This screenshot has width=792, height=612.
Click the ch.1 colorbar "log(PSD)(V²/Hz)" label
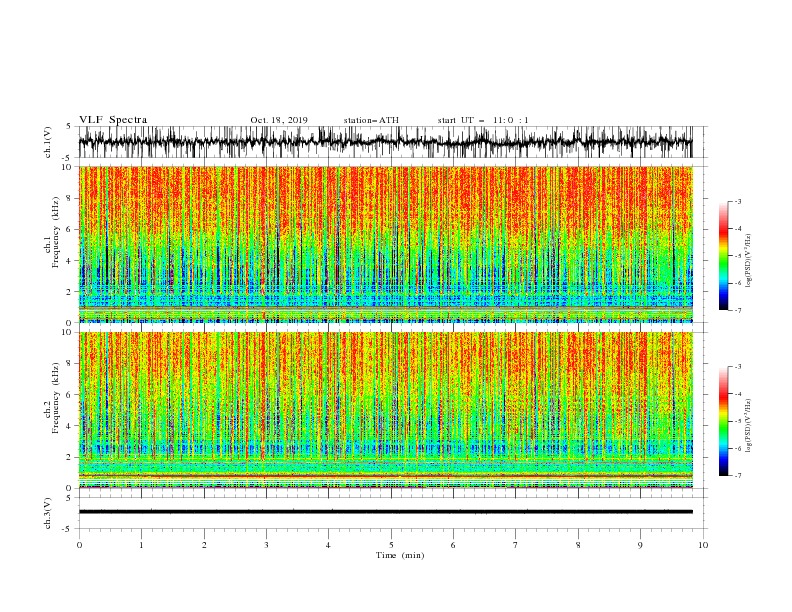coord(748,261)
